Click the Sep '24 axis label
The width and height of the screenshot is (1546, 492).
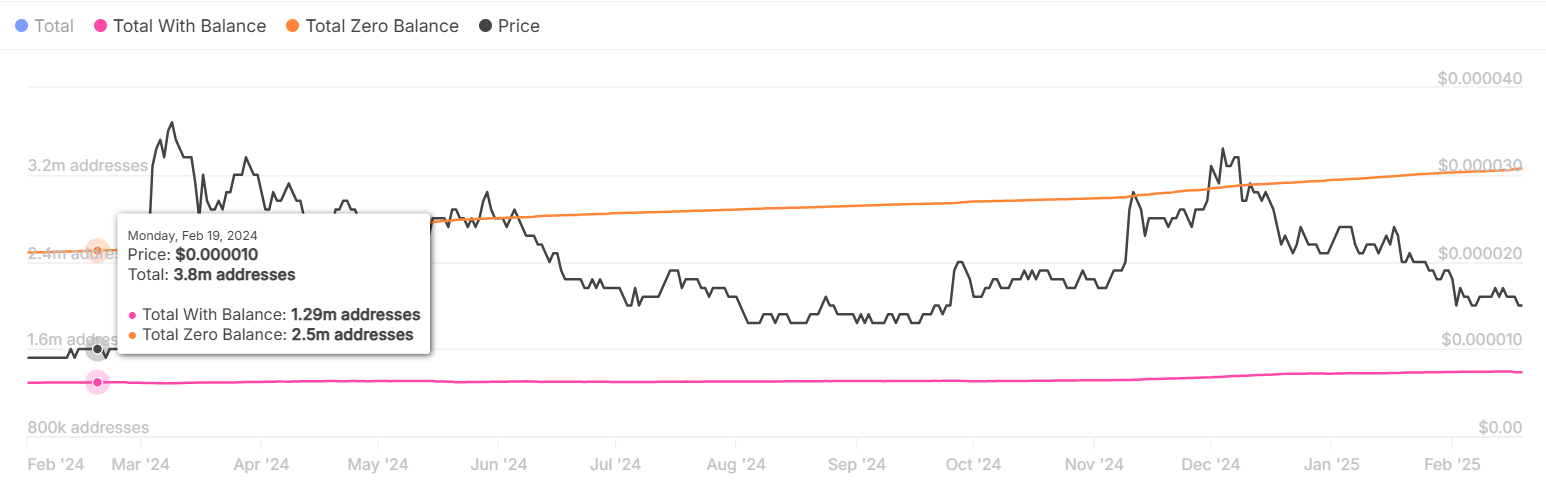(x=857, y=465)
